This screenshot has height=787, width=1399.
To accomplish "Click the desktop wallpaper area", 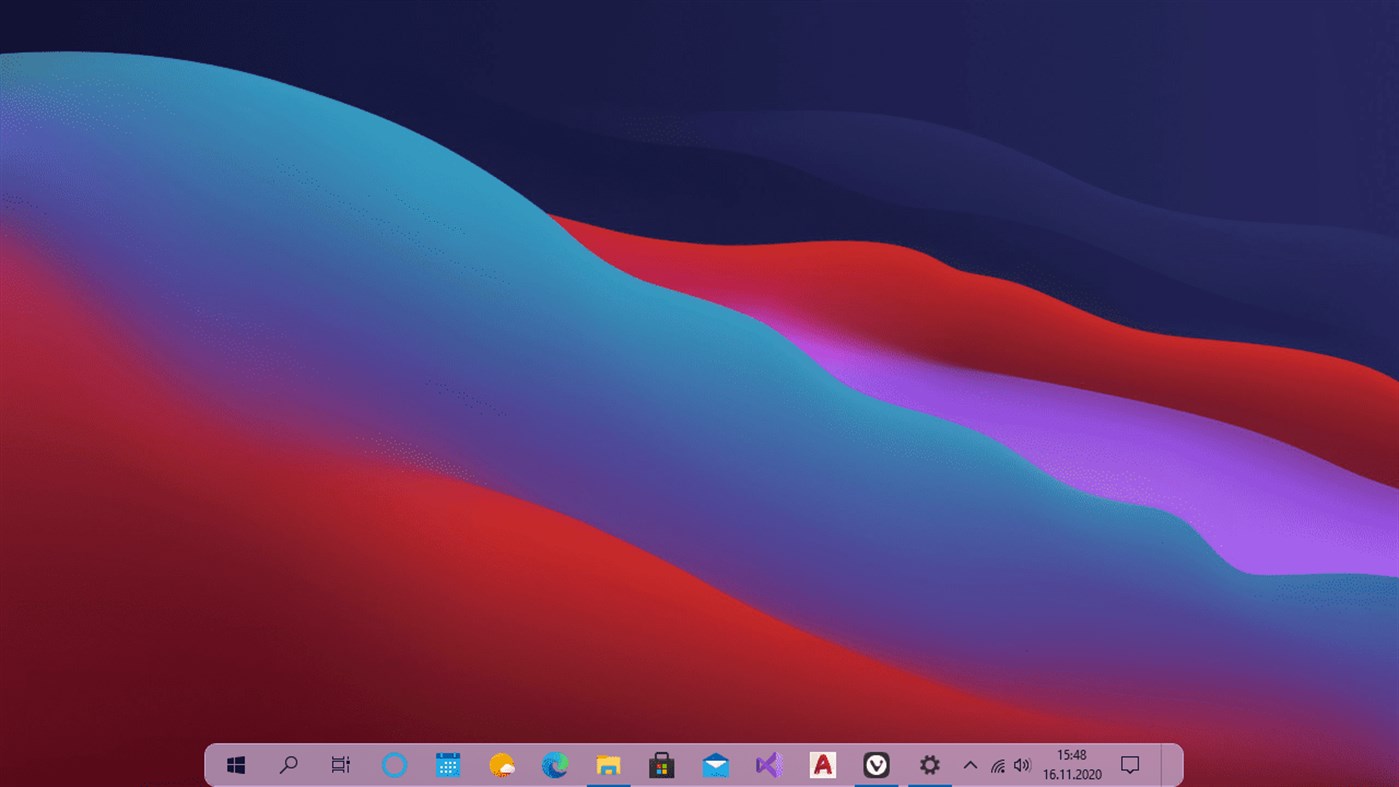I will pos(700,350).
